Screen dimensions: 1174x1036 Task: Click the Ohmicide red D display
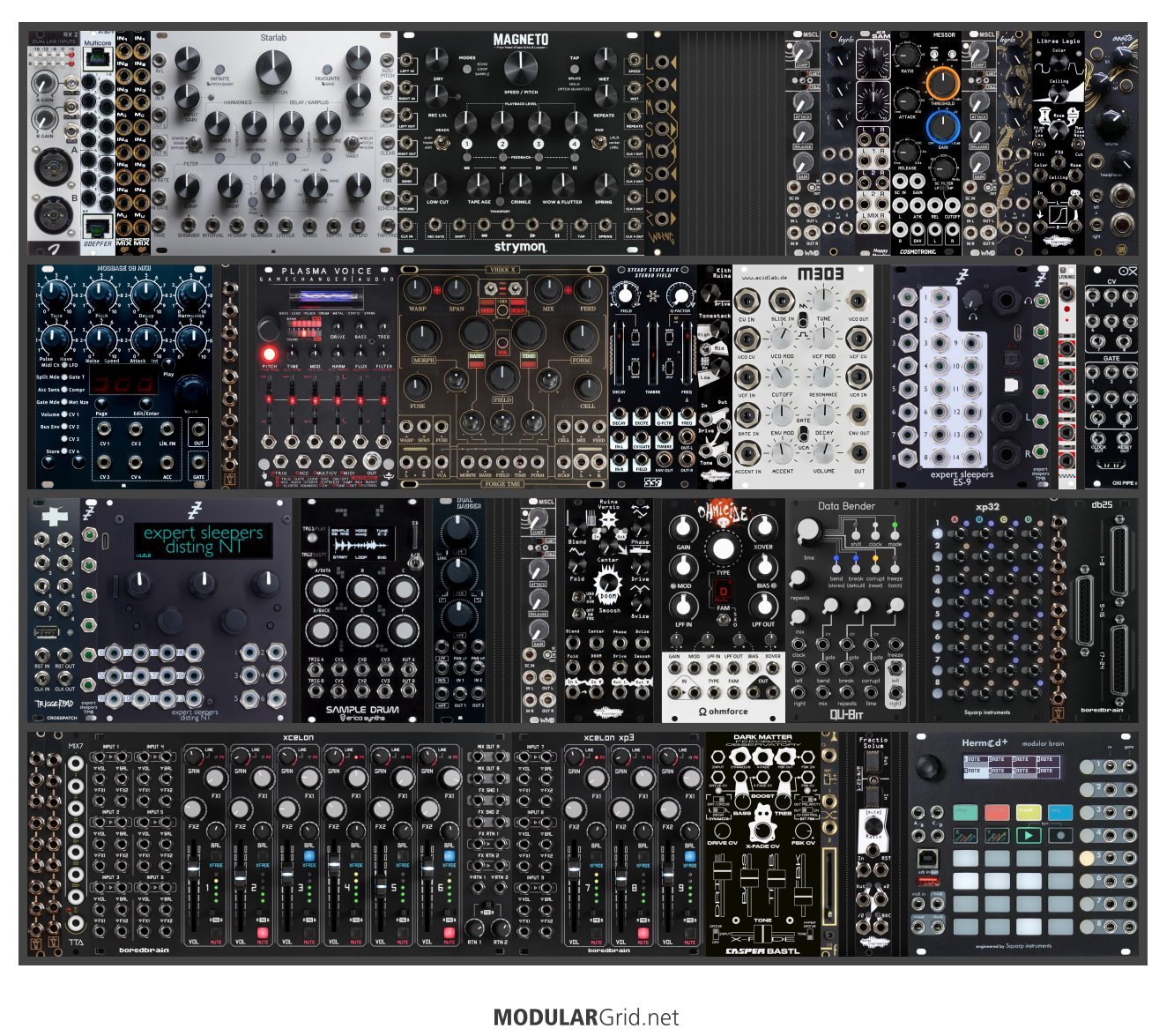point(723,592)
